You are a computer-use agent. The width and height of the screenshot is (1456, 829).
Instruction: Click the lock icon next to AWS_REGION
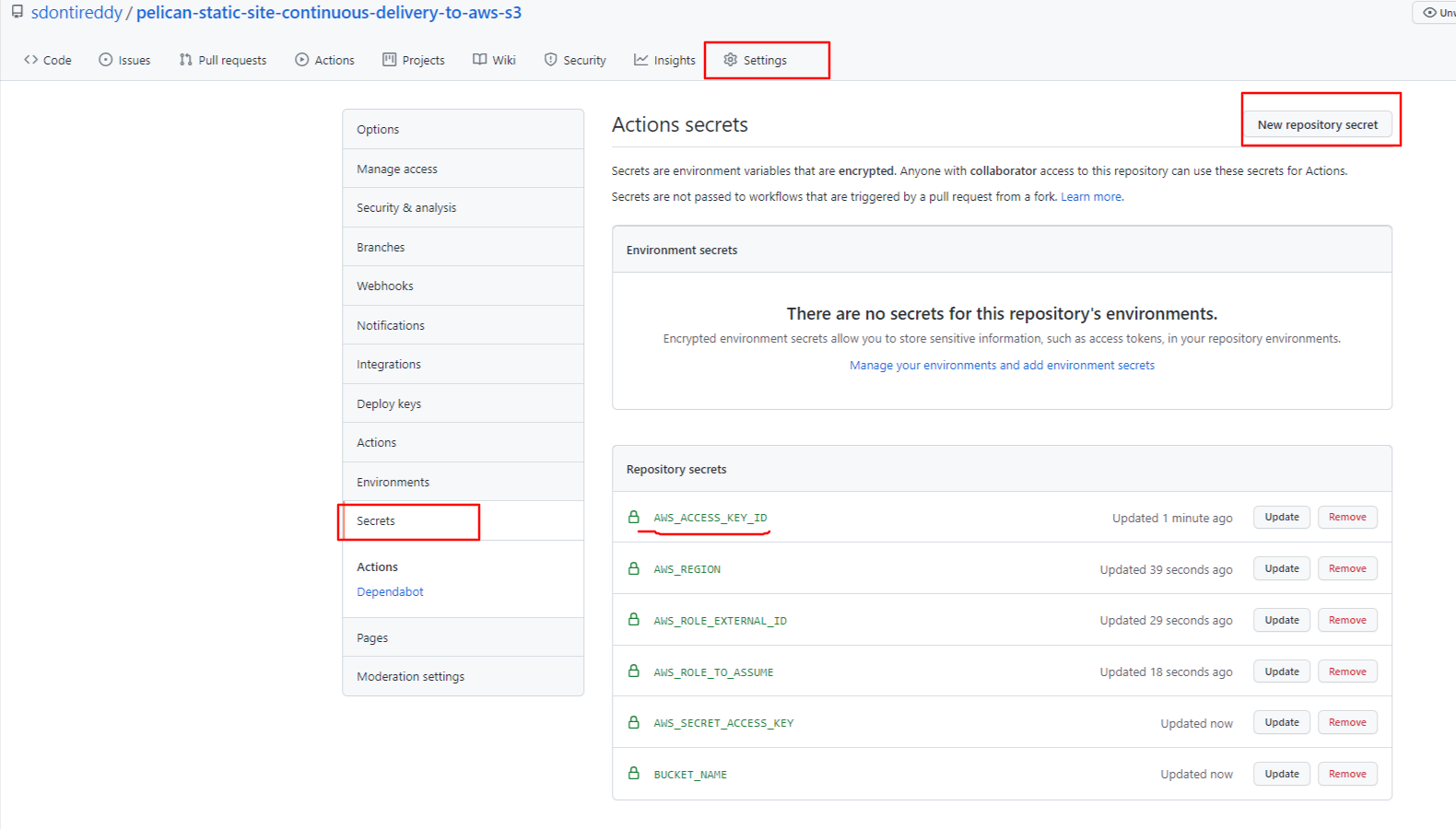coord(634,569)
